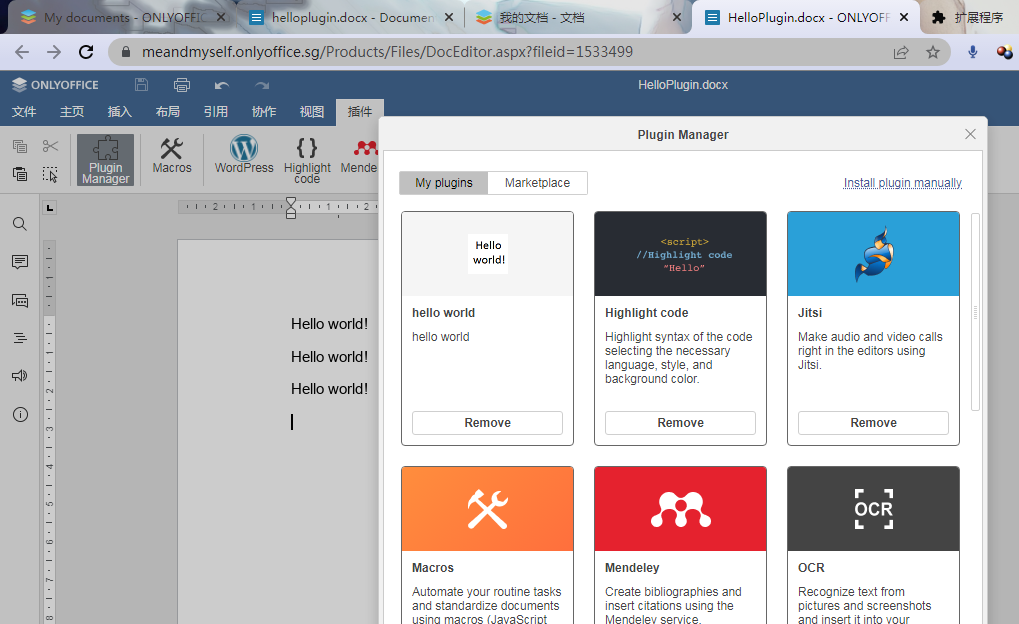This screenshot has height=624, width=1019.
Task: Remove the Highlight code plugin
Action: pyautogui.click(x=680, y=422)
